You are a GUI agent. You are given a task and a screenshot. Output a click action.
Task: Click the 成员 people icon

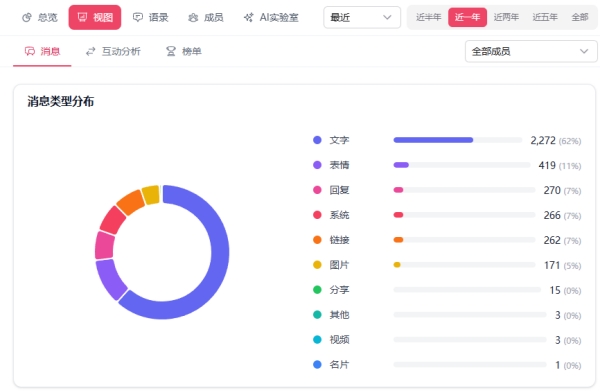[193, 18]
